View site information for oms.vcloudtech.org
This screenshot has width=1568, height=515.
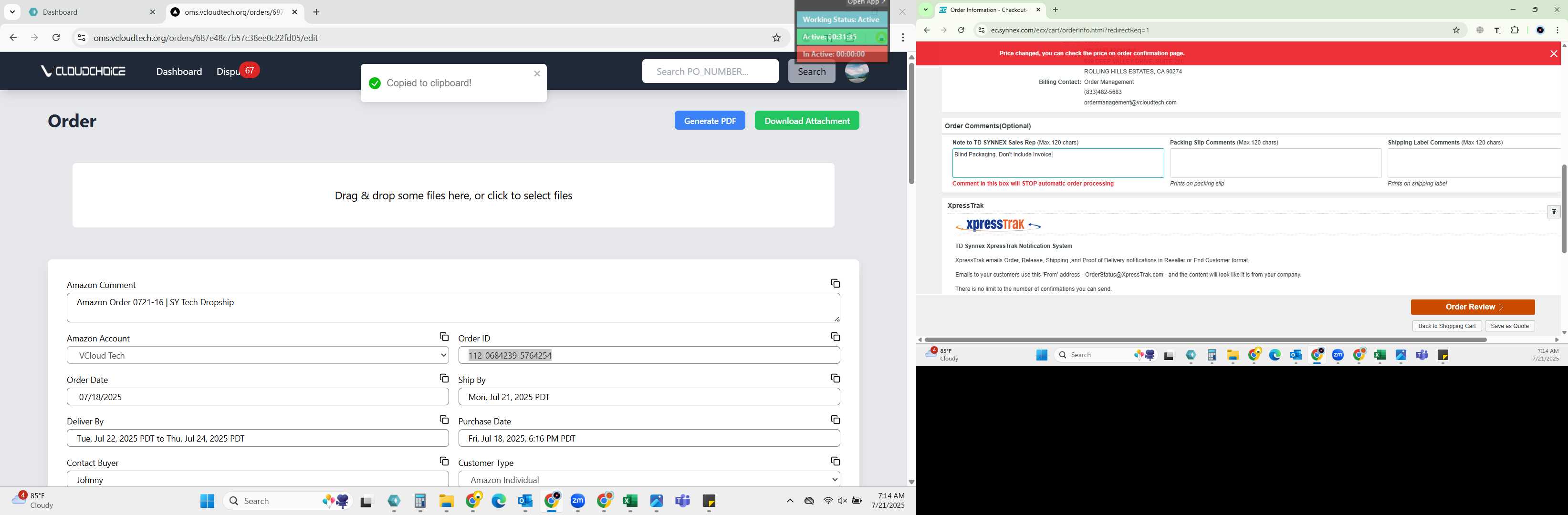81,38
